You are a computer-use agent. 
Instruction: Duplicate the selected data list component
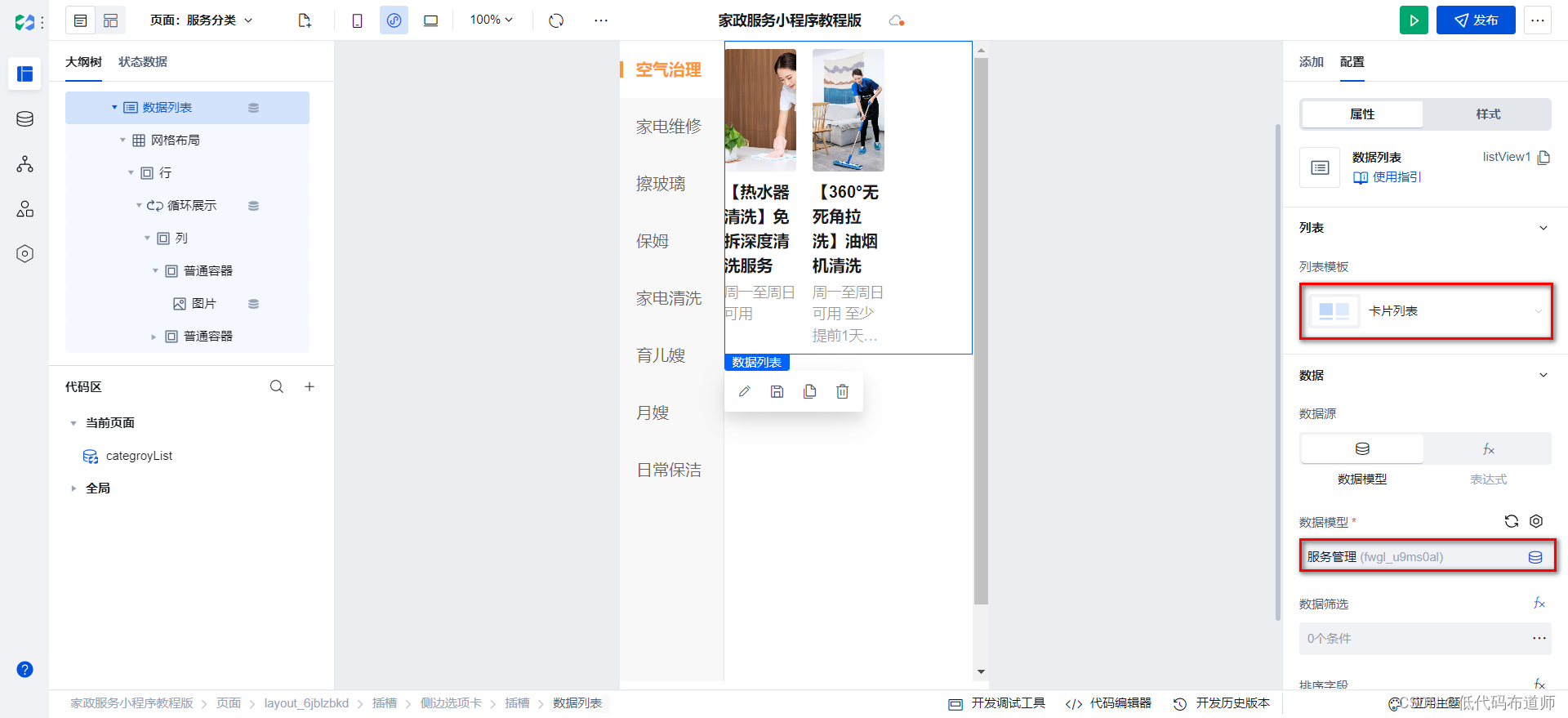pos(810,391)
